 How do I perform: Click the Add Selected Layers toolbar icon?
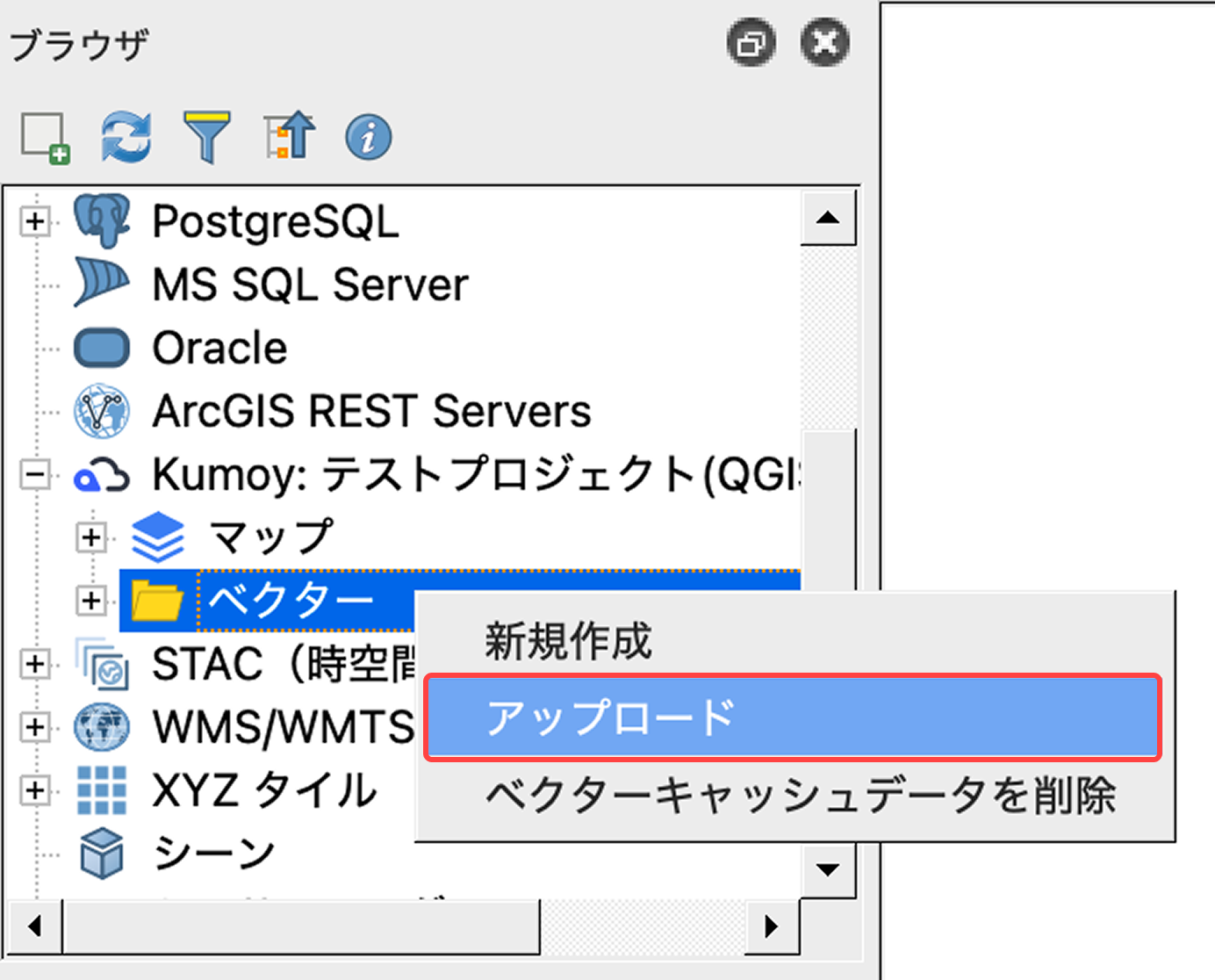coord(45,137)
